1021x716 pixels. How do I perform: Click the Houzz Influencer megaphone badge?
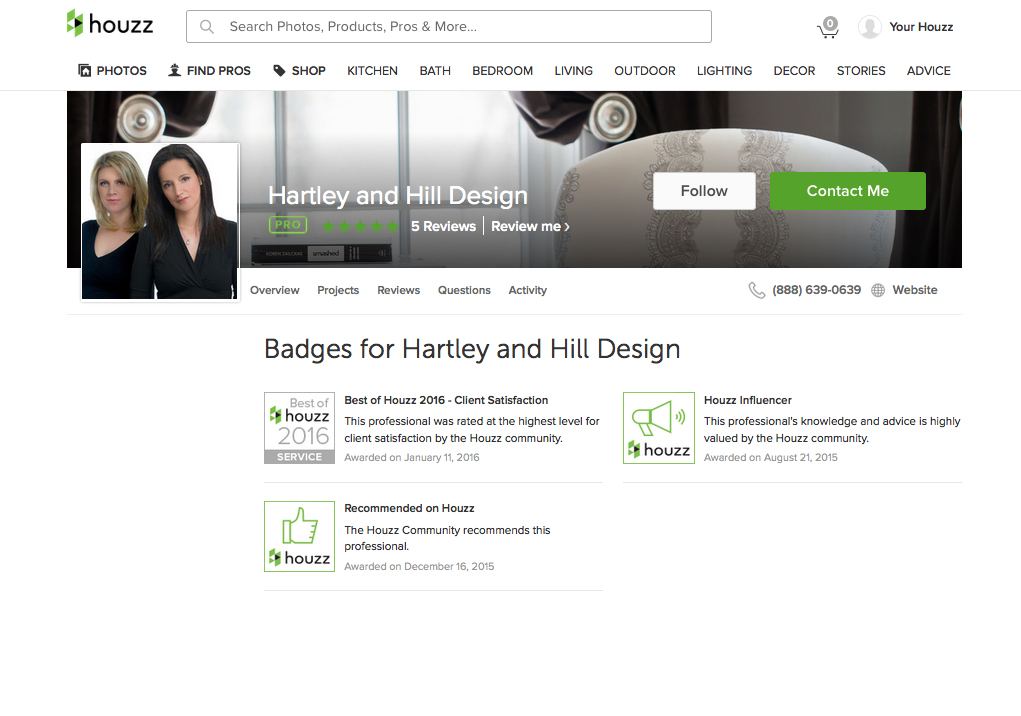658,428
